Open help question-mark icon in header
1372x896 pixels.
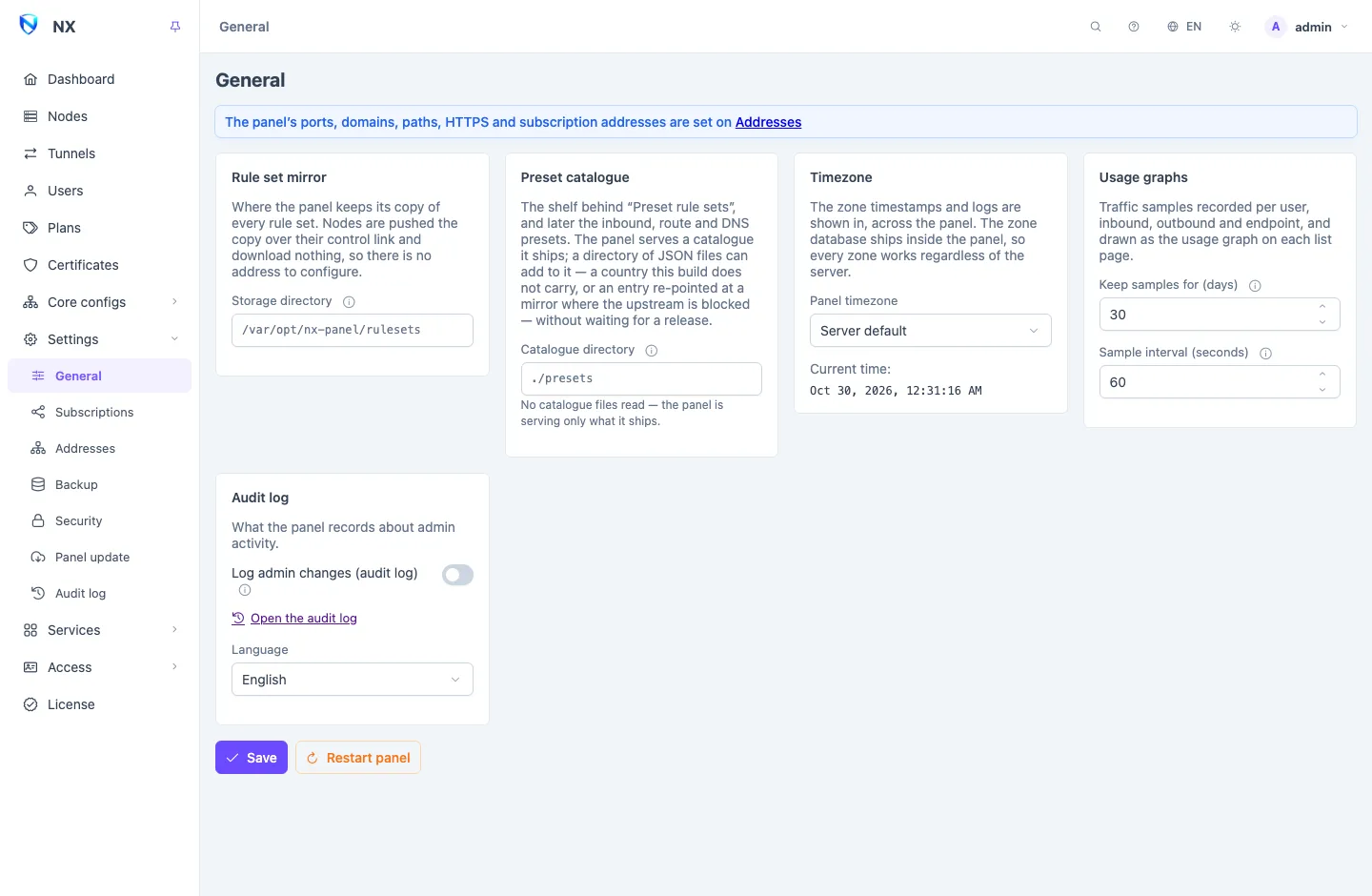(x=1134, y=27)
